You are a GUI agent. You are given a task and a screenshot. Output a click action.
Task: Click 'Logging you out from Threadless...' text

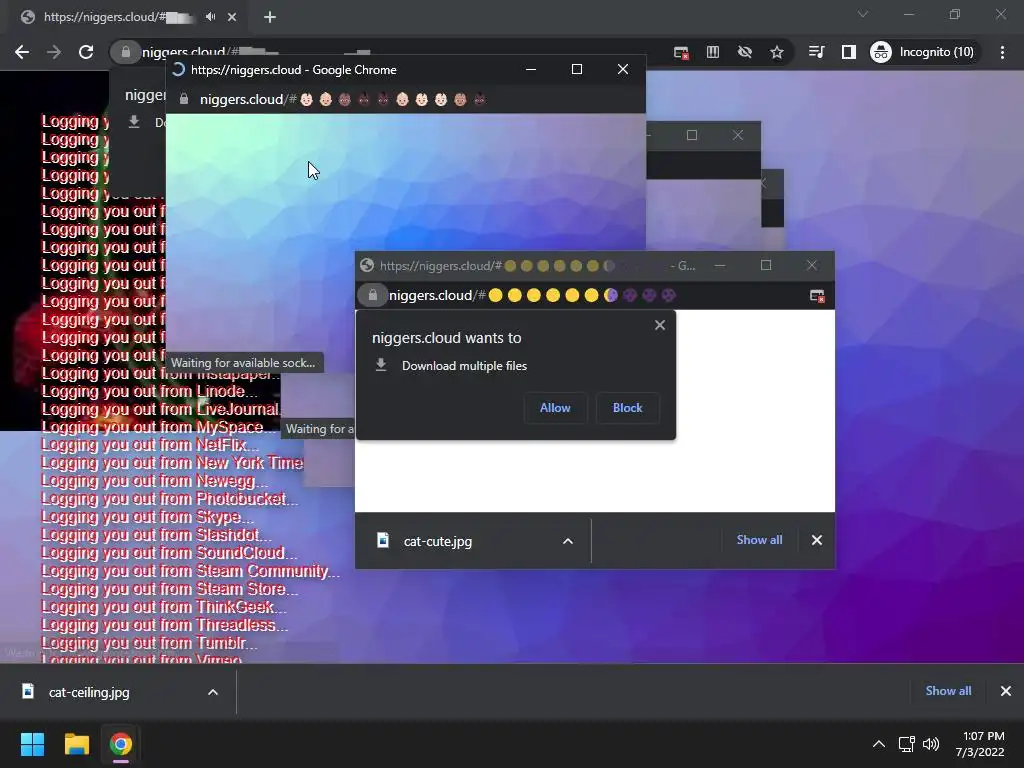[x=165, y=624]
